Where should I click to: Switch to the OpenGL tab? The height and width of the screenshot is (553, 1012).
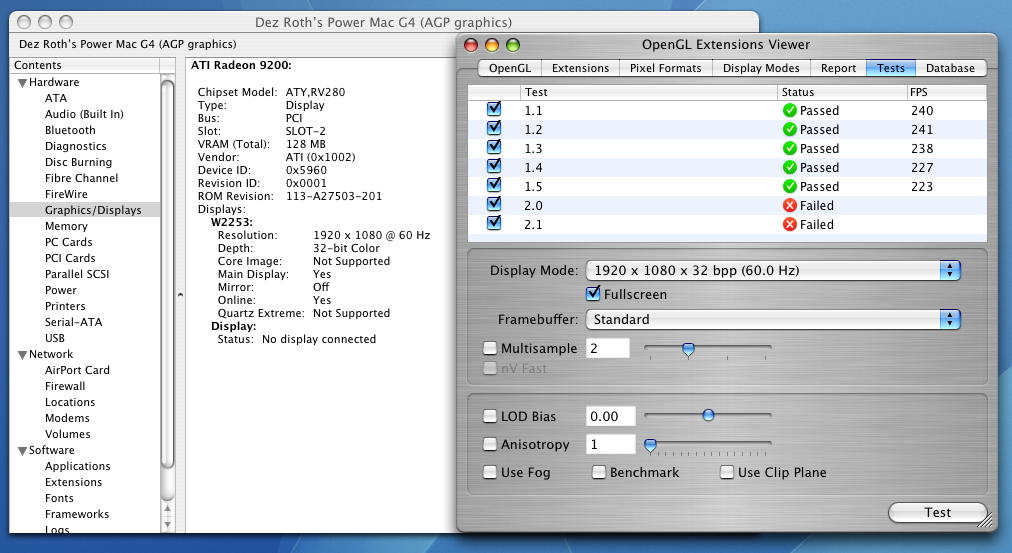click(x=510, y=68)
